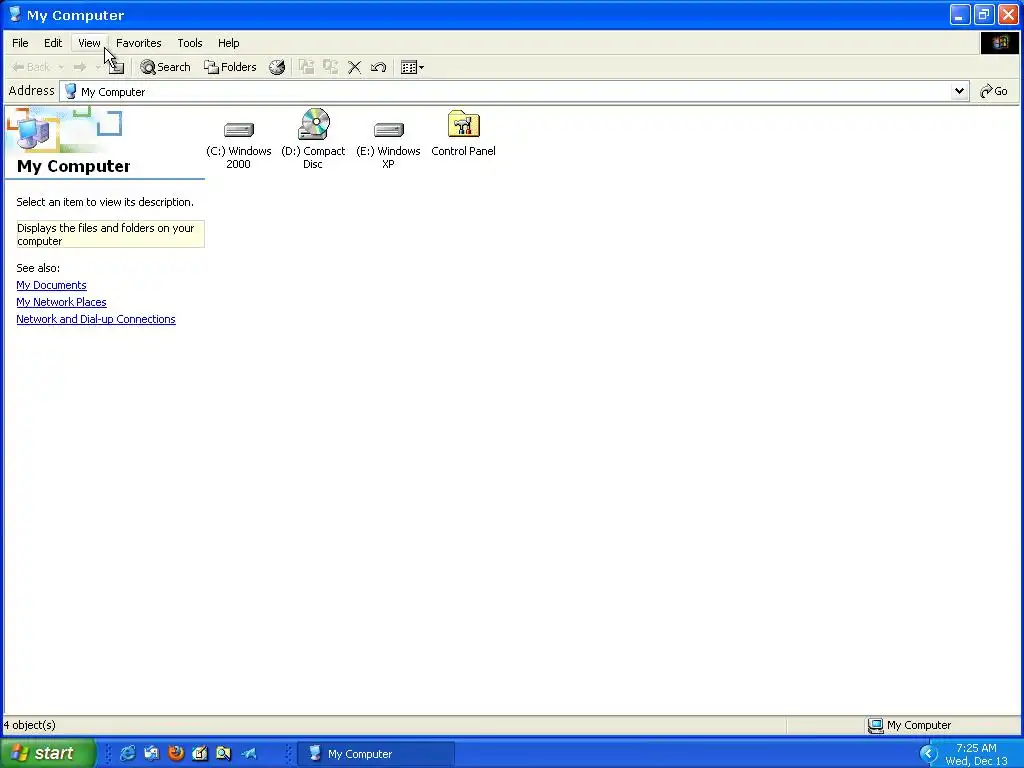The width and height of the screenshot is (1024, 768).
Task: Click the My Computer status bar zone
Action: click(x=909, y=725)
